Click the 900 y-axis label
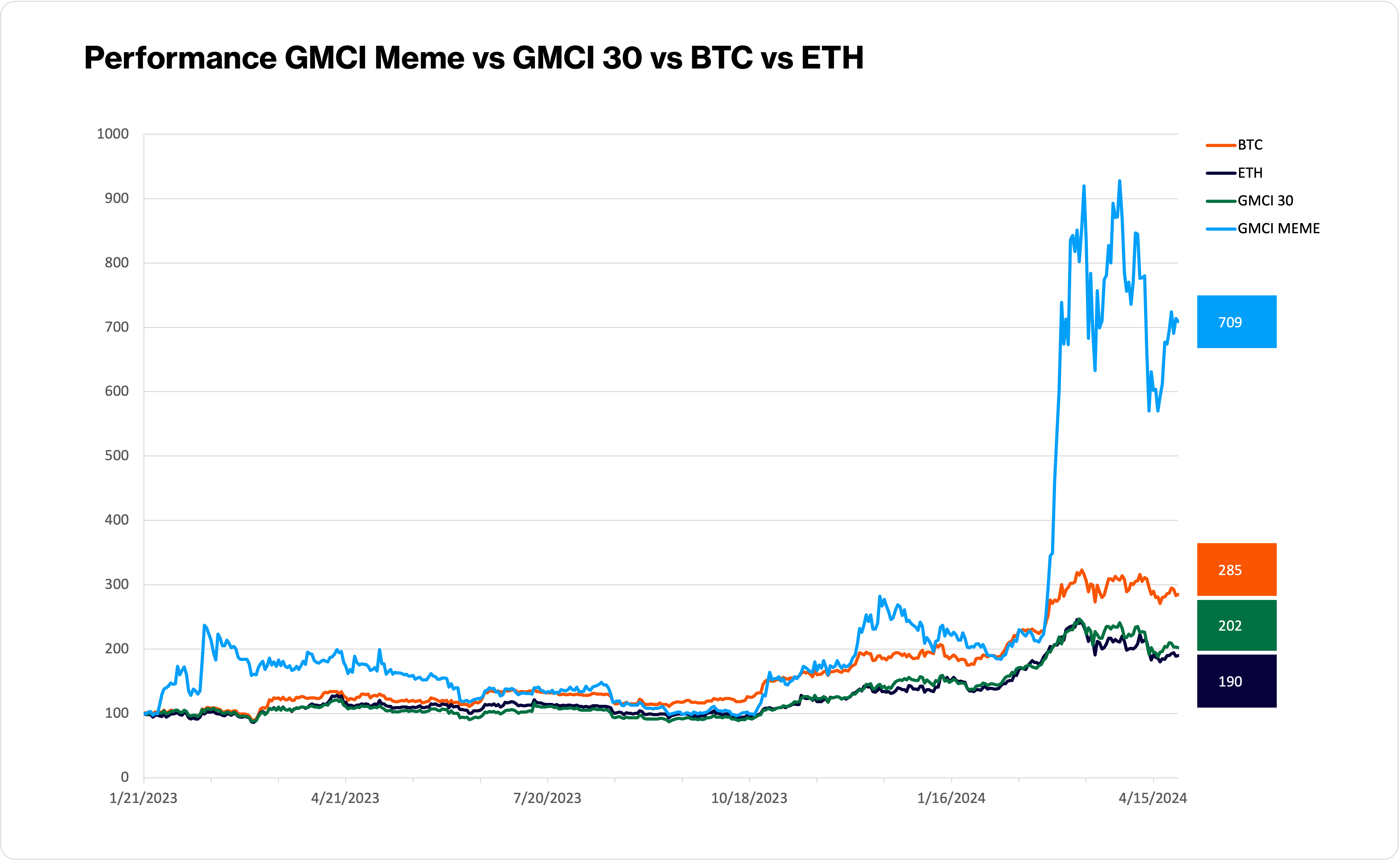Image resolution: width=1400 pixels, height=862 pixels. point(117,199)
